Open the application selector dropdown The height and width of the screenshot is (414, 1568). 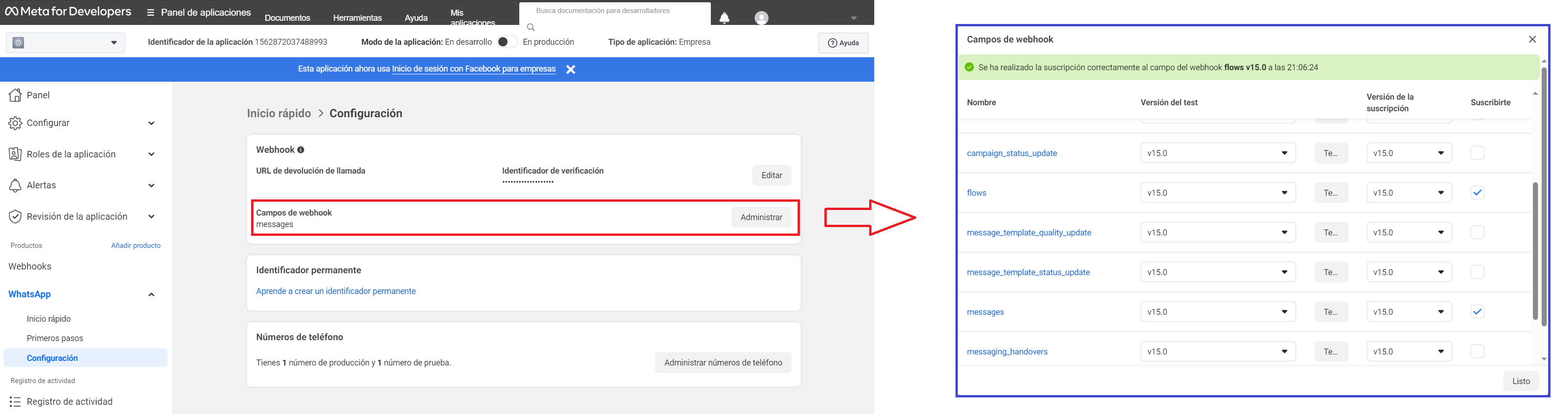tap(66, 42)
